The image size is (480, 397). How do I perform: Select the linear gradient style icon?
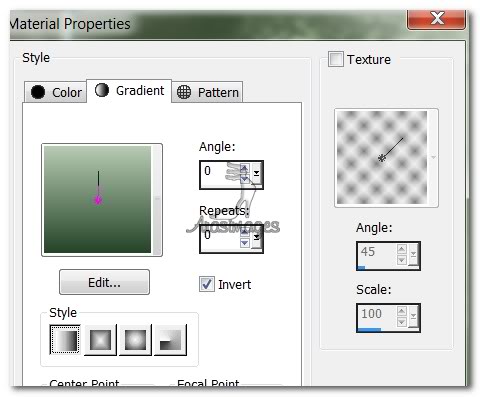point(65,339)
